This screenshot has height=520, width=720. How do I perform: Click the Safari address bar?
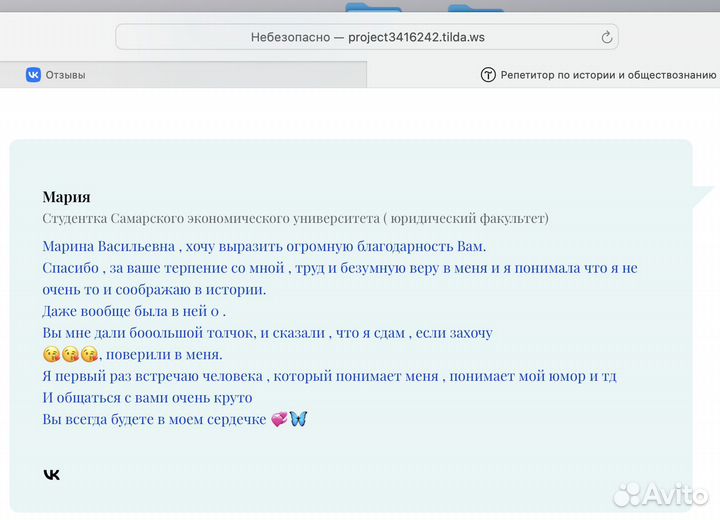click(x=367, y=37)
